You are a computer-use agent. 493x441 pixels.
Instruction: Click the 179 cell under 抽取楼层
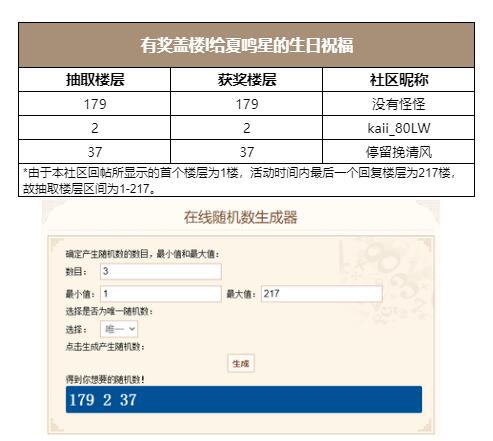point(95,104)
